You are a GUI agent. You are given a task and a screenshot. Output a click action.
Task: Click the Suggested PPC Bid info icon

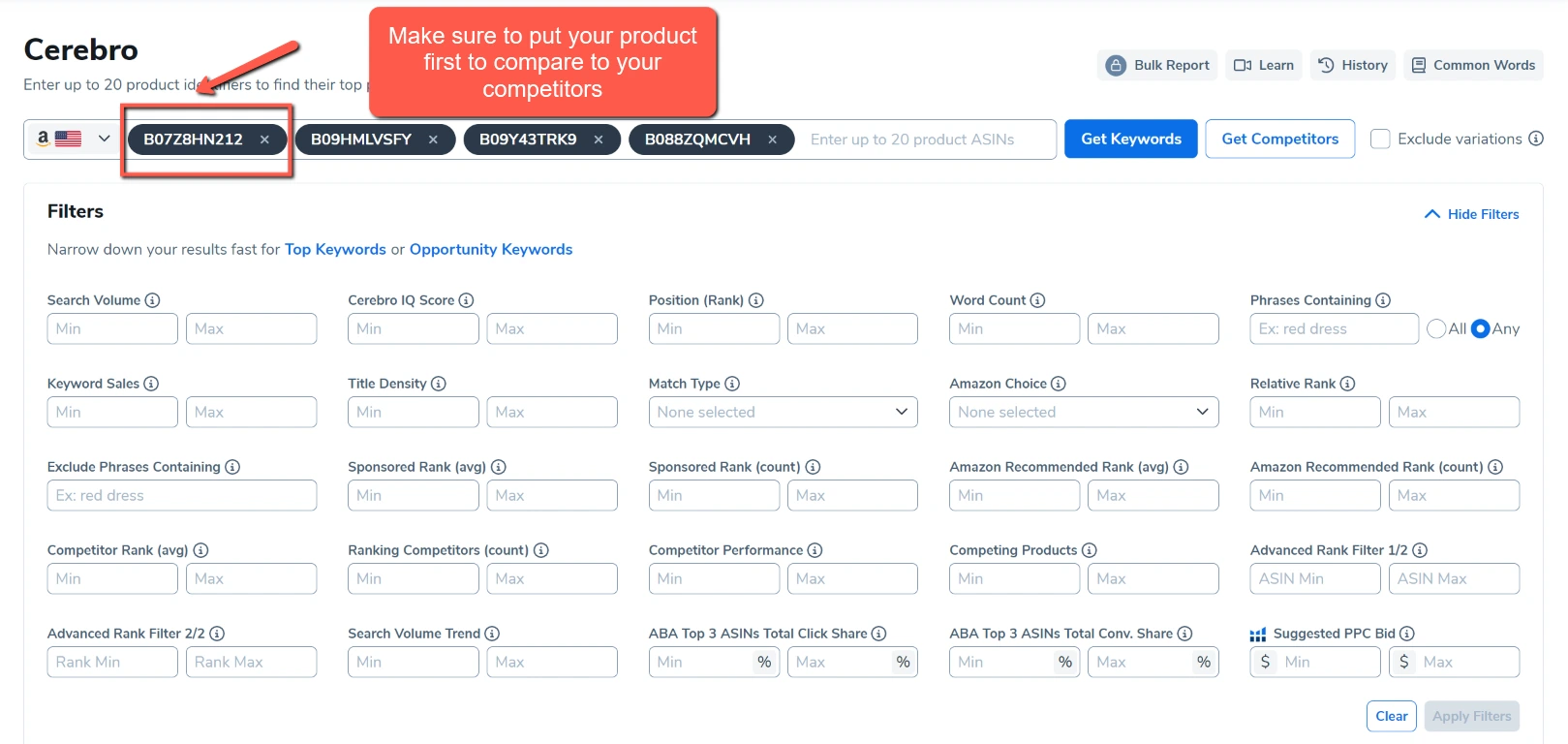pyautogui.click(x=1407, y=634)
